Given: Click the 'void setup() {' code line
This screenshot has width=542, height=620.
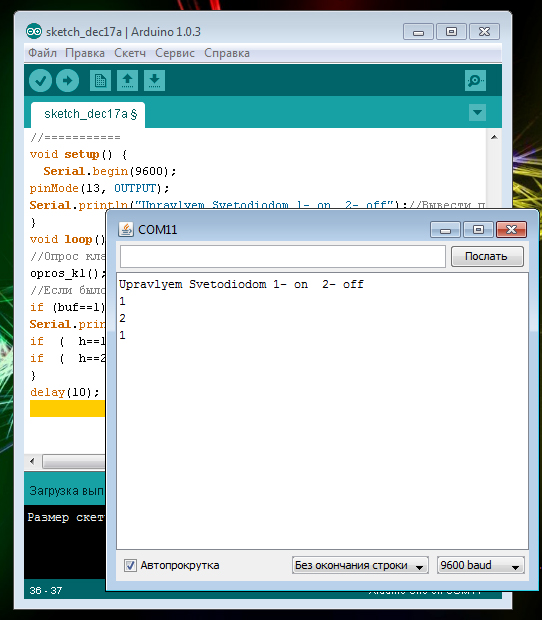Looking at the screenshot, I should 78,154.
